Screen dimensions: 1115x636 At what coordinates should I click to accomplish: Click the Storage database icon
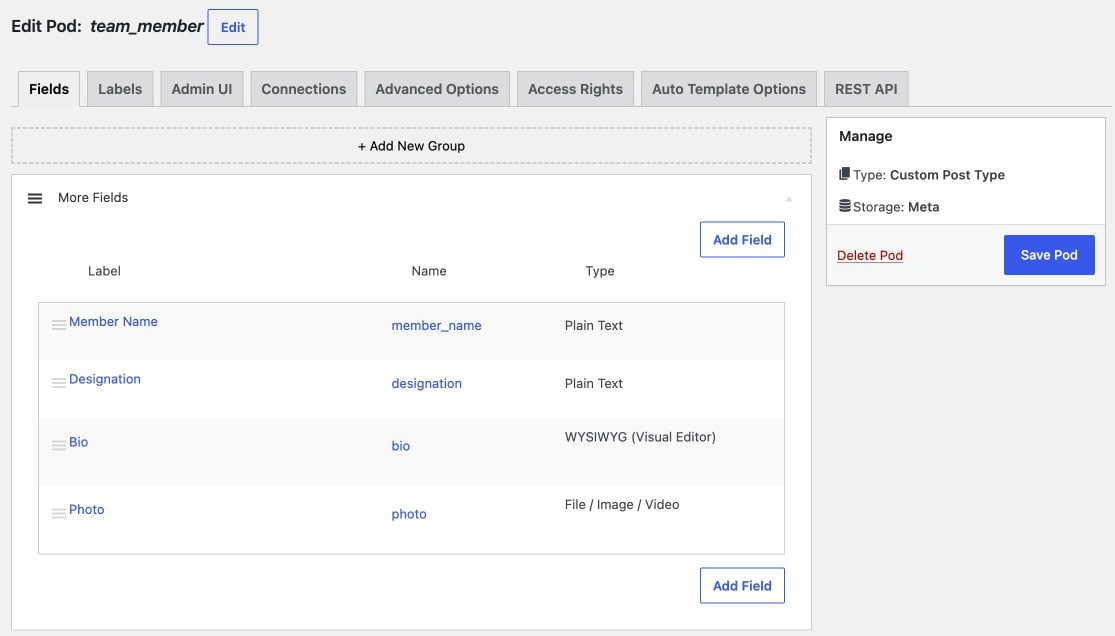845,206
